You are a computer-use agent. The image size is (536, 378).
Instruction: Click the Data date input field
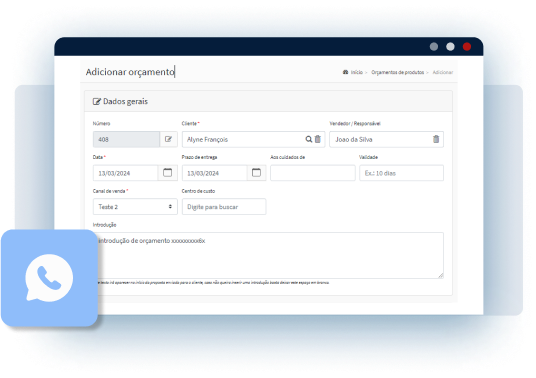tap(125, 173)
